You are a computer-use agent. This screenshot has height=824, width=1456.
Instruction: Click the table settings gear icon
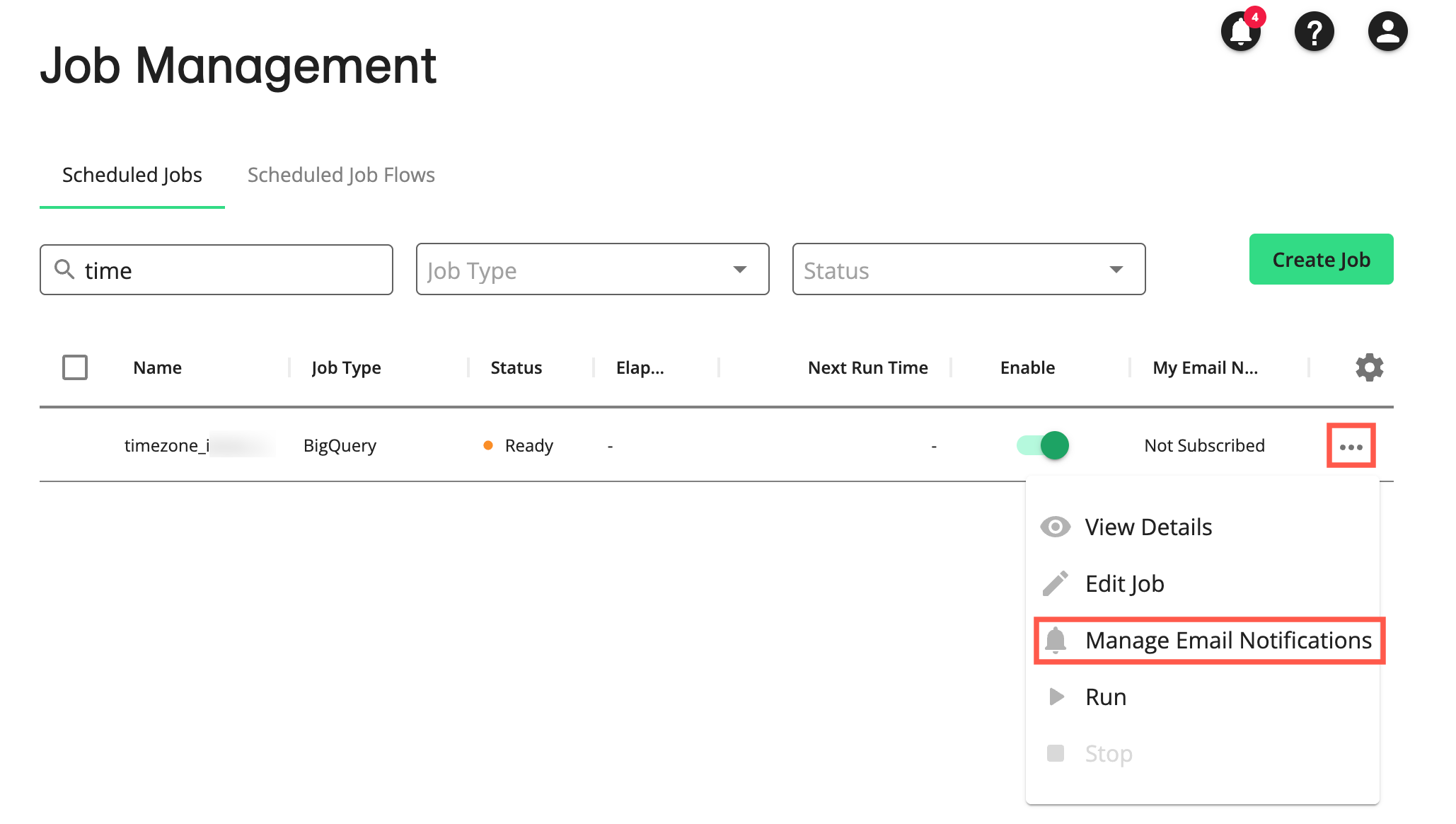tap(1369, 367)
